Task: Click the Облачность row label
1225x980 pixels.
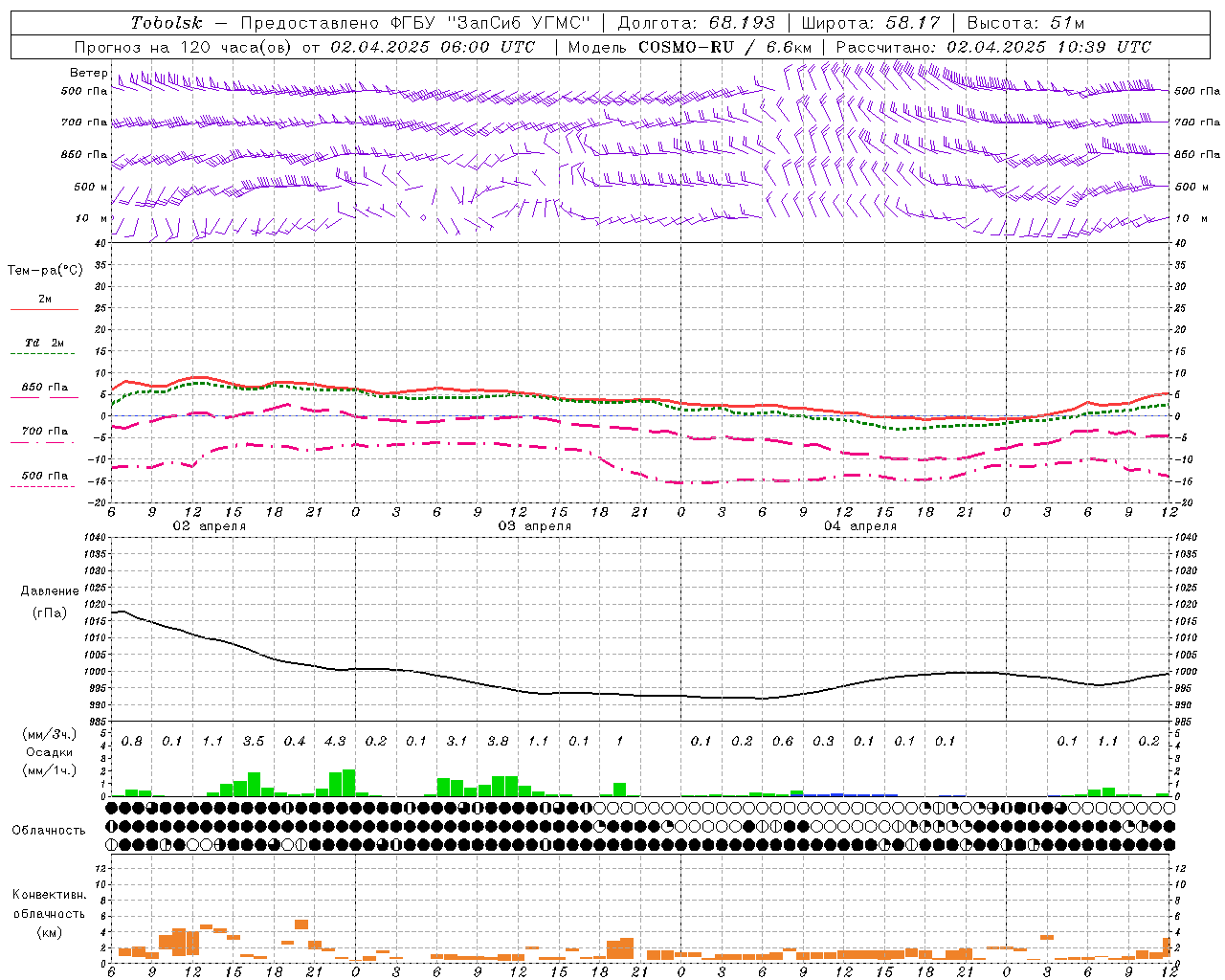Action: pyautogui.click(x=49, y=831)
